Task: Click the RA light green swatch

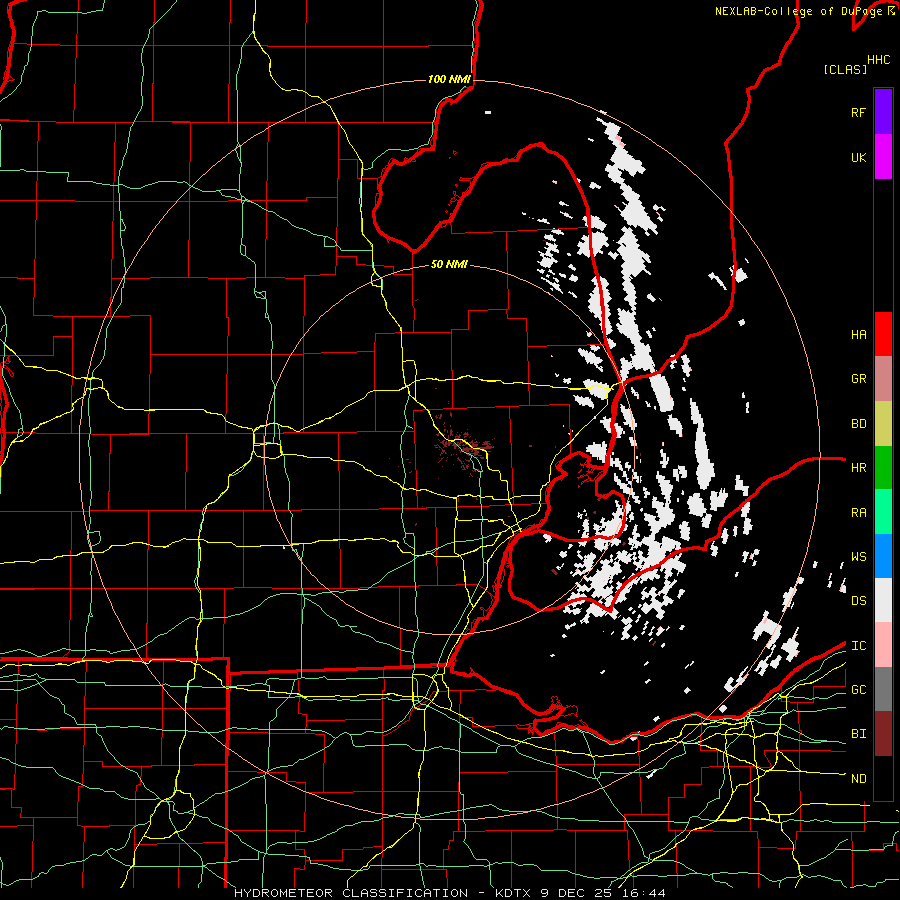Action: click(883, 512)
